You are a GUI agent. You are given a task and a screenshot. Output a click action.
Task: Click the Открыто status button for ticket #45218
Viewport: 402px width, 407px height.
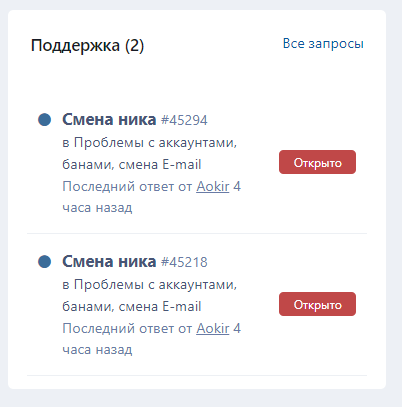[x=317, y=304]
